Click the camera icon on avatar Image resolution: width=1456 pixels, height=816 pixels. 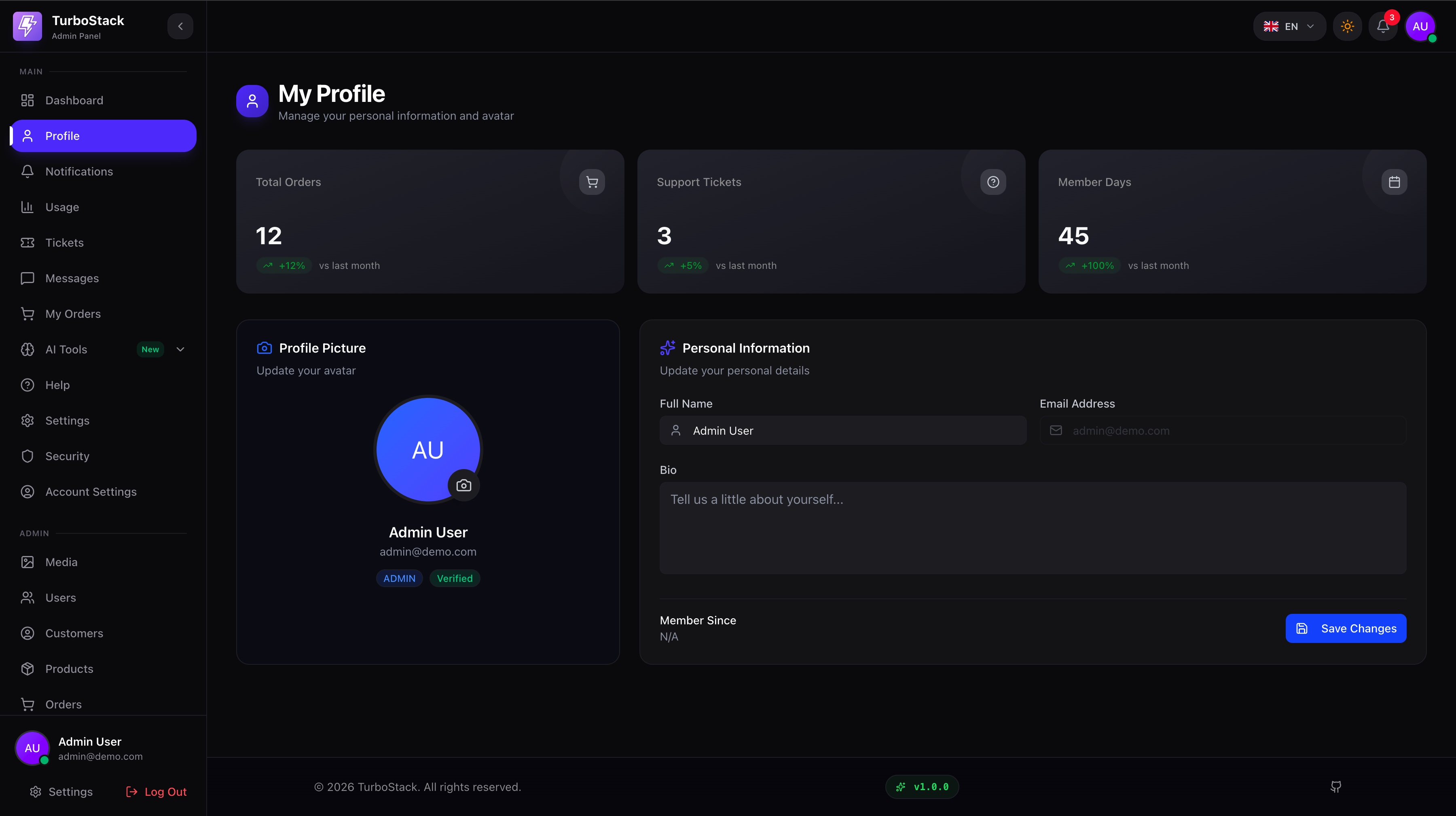(x=463, y=485)
